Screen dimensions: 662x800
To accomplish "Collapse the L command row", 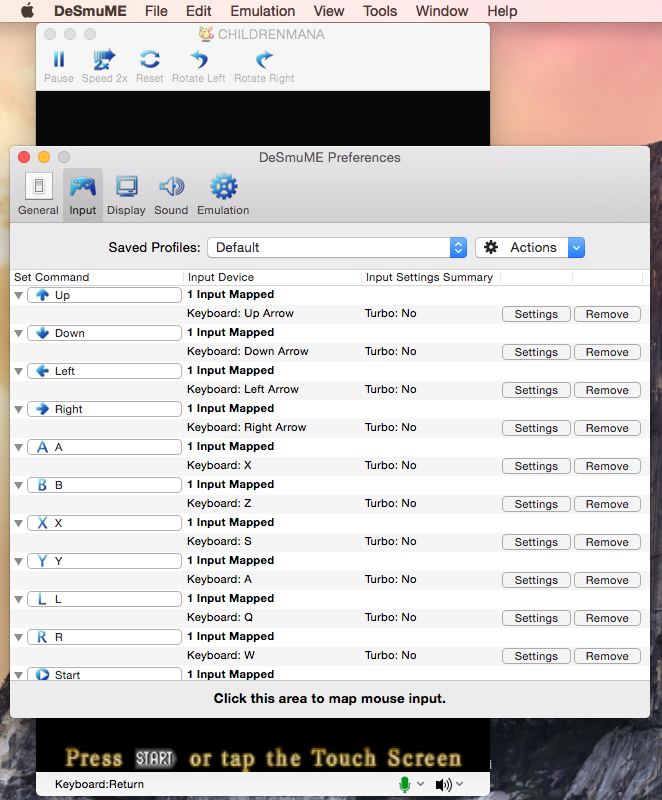I will click(x=18, y=599).
